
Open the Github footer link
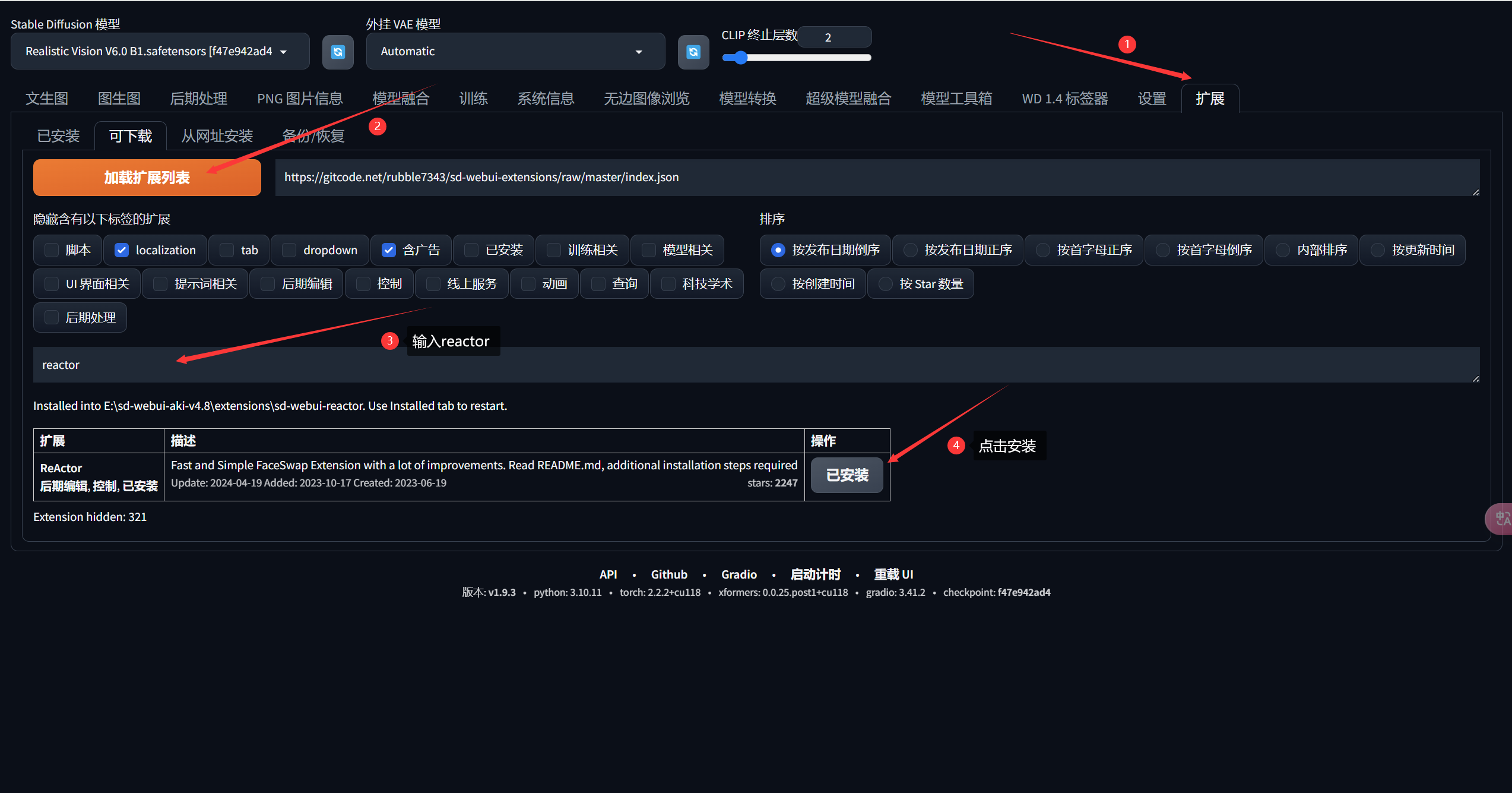click(x=669, y=574)
